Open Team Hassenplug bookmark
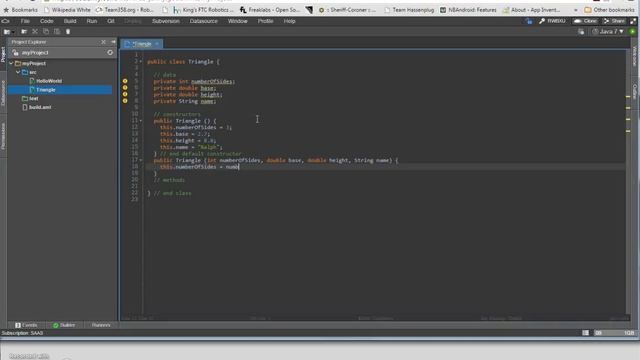Image resolution: width=640 pixels, height=360 pixels. [x=409, y=10]
